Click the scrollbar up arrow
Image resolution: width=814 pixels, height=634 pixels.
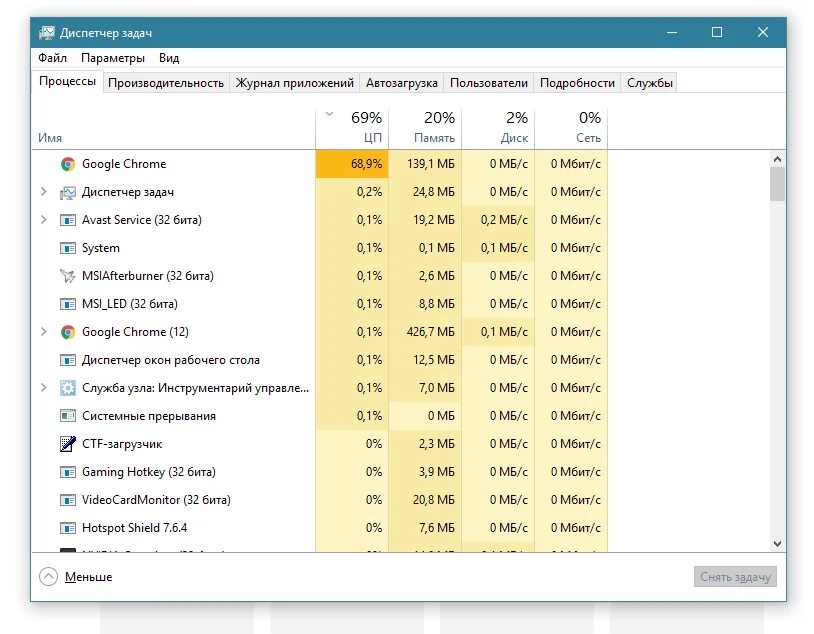click(777, 159)
